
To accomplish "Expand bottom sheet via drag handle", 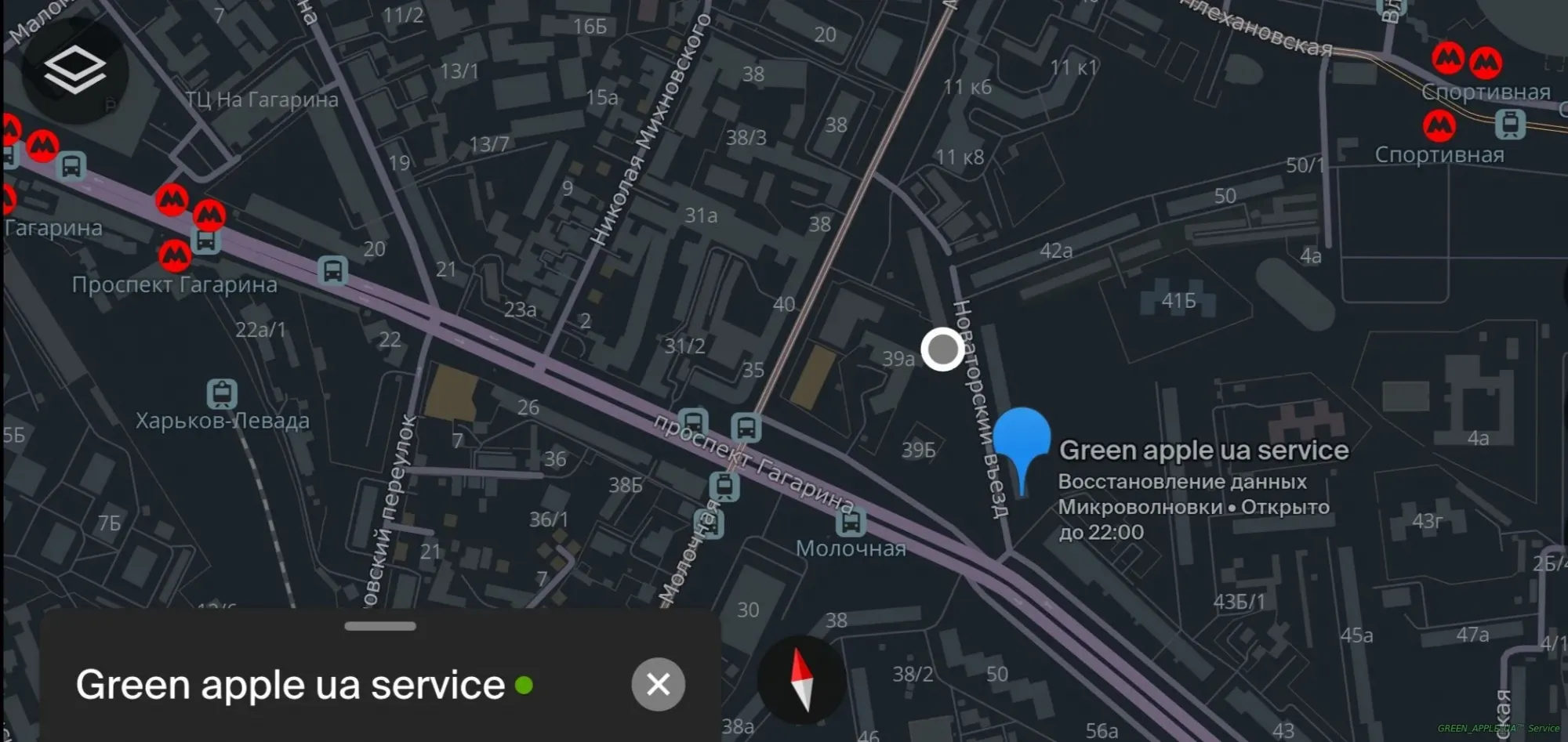I will click(380, 626).
